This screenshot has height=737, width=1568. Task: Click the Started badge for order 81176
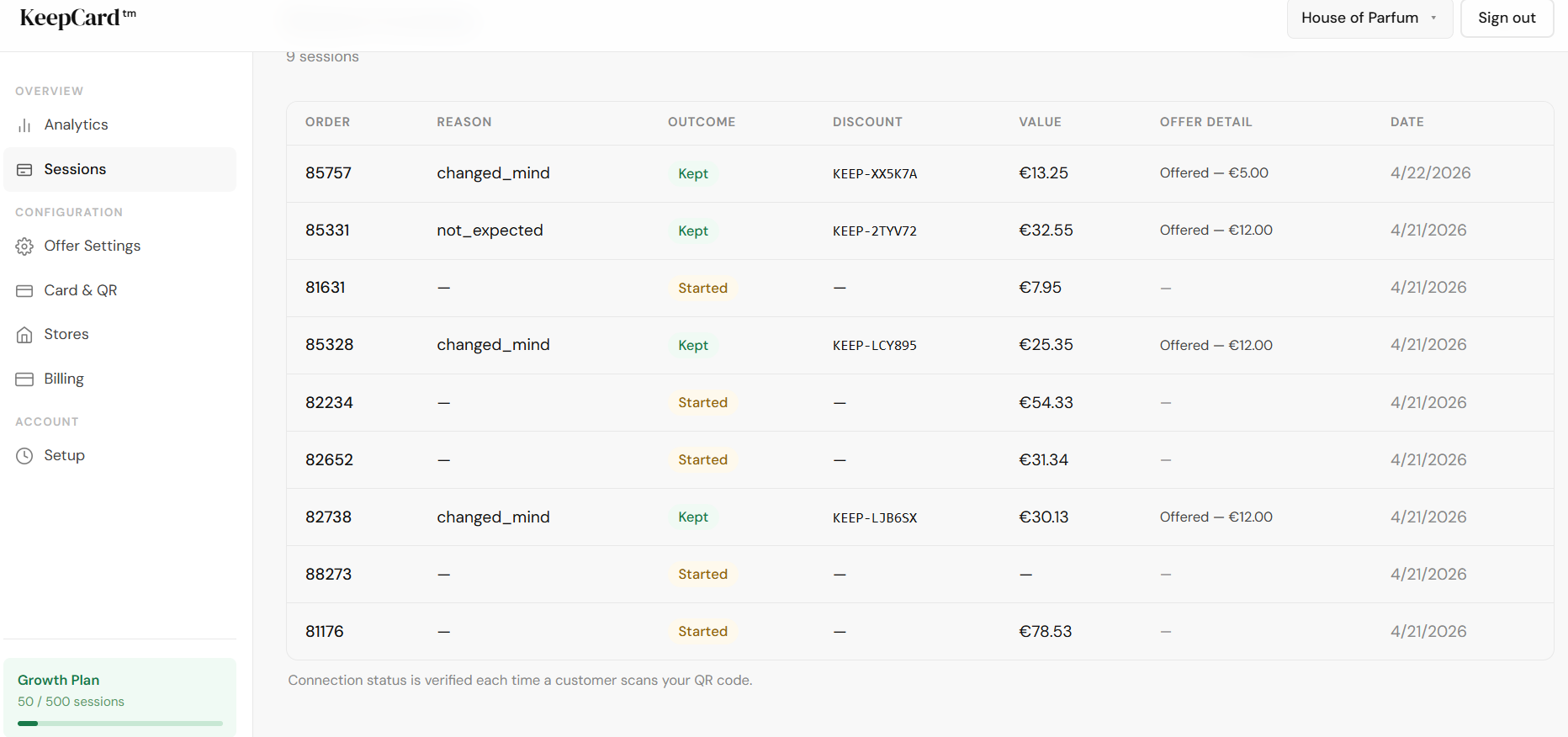point(702,632)
